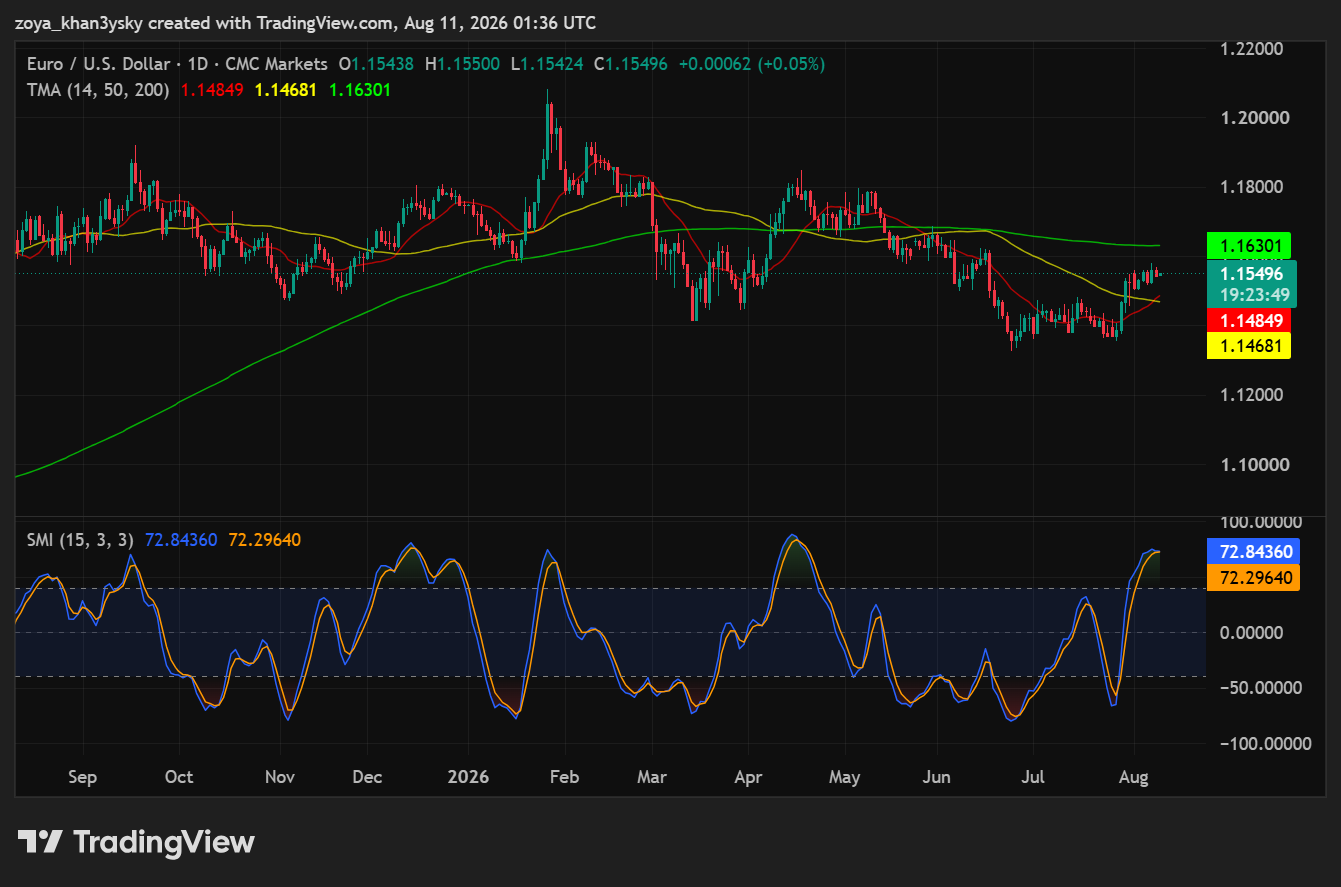Screen dimensions: 1341x887
Task: Click the 2026 label on time axis
Action: (469, 777)
